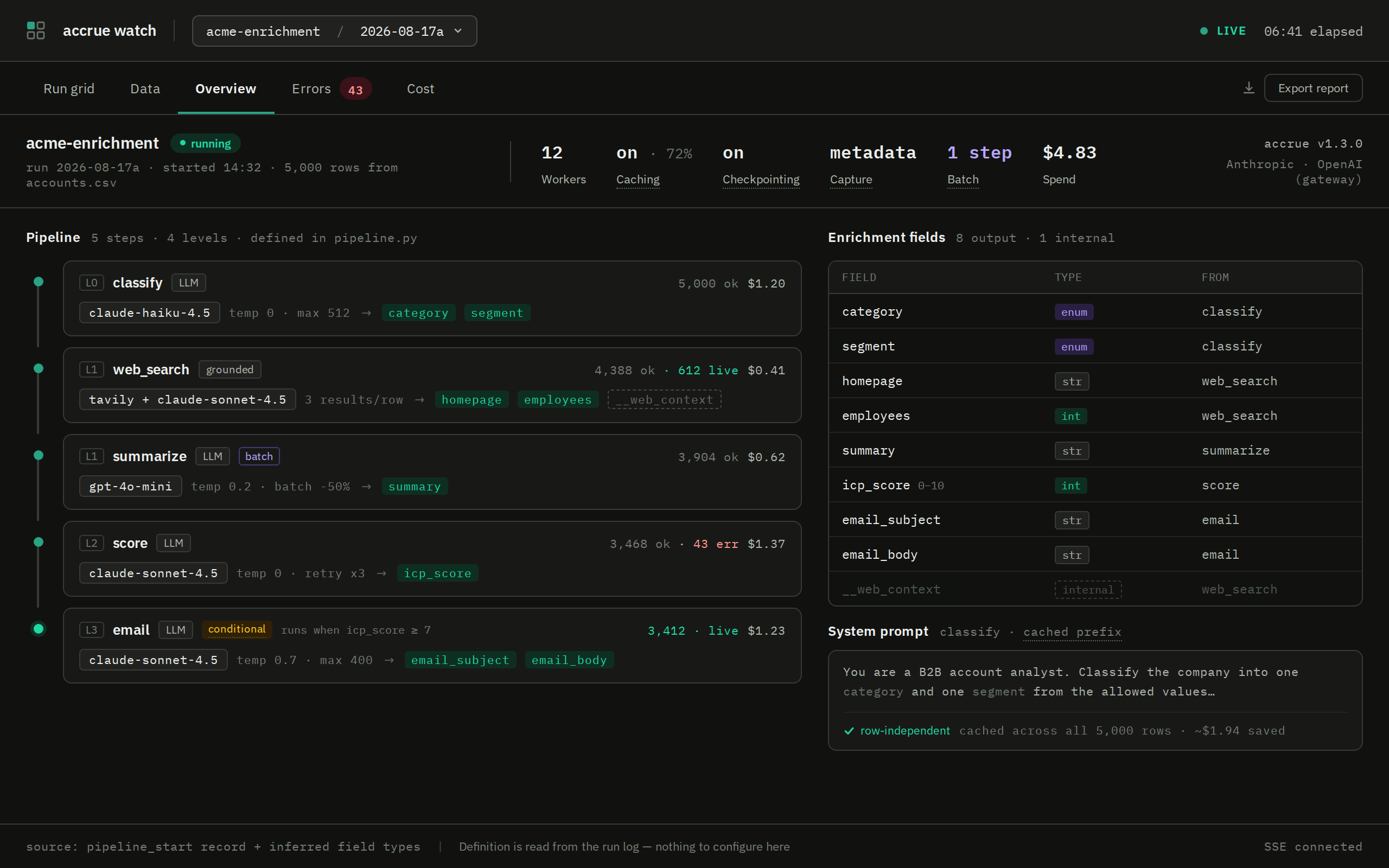Click the 12 Workers value

click(x=552, y=152)
